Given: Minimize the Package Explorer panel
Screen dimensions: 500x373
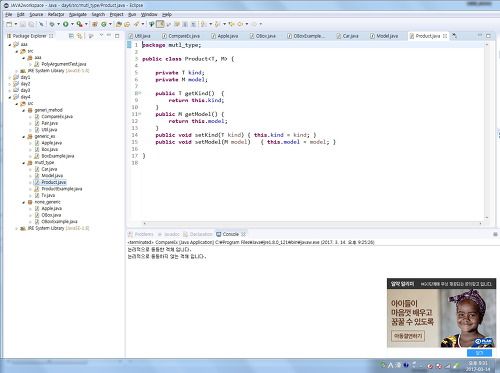Looking at the screenshot, I should point(109,35).
